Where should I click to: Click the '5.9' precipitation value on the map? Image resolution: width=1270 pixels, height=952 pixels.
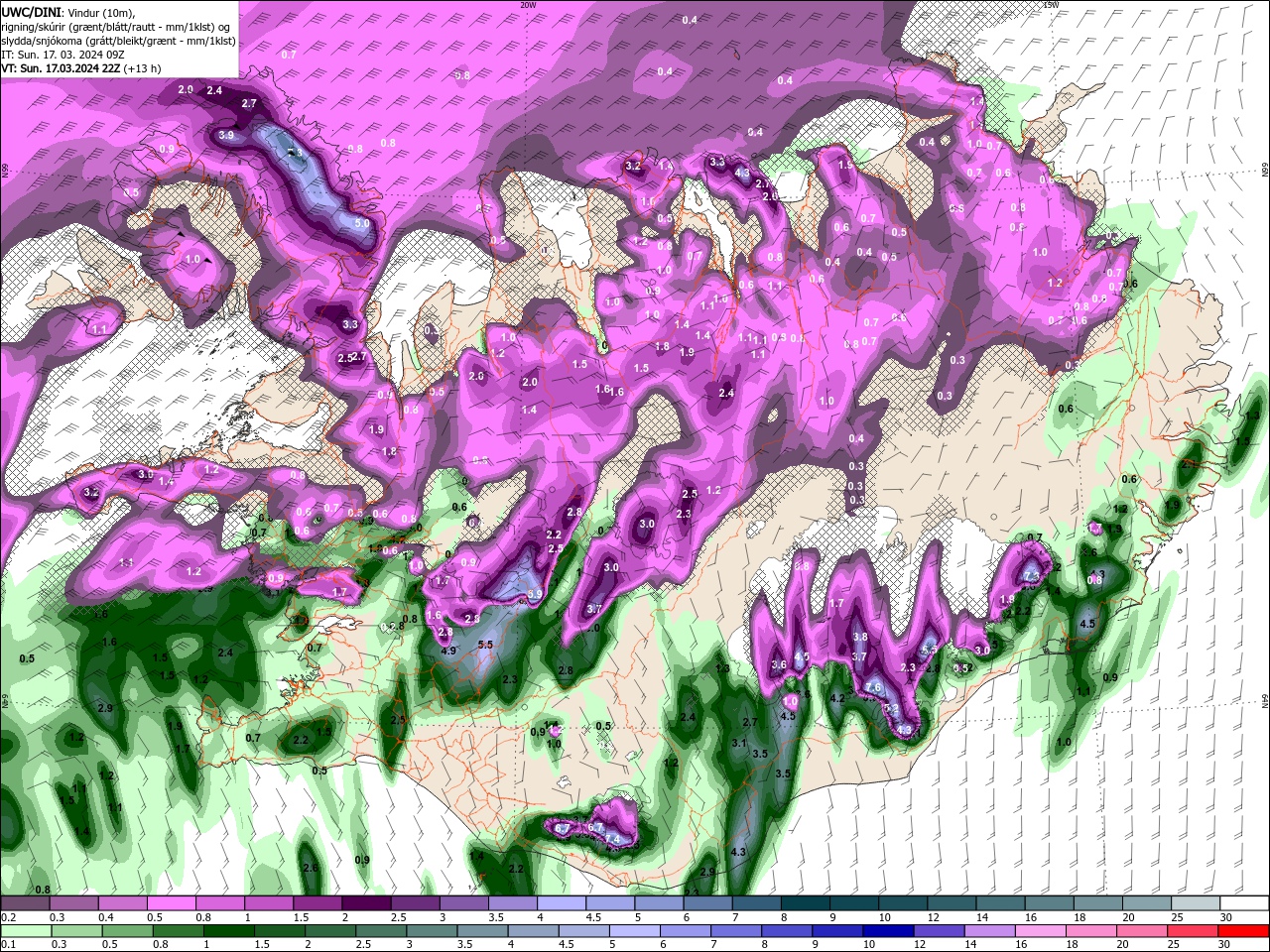click(x=535, y=595)
